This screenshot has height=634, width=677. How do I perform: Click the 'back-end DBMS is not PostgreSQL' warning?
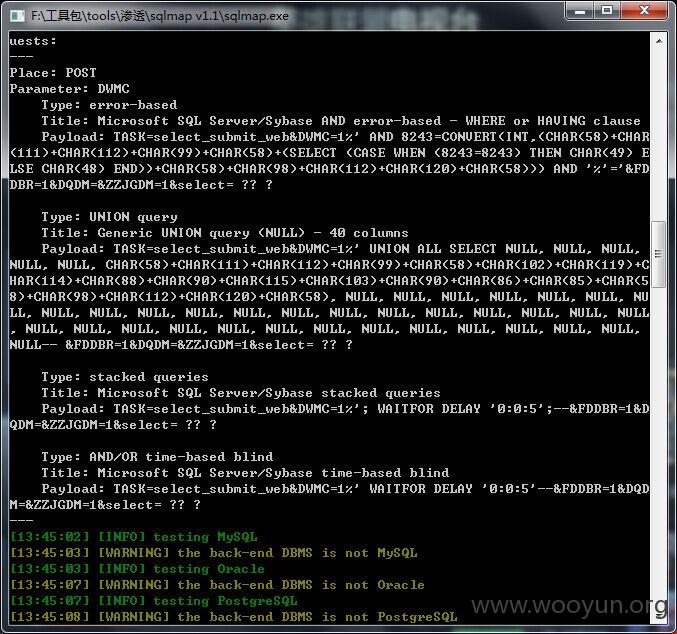[234, 617]
